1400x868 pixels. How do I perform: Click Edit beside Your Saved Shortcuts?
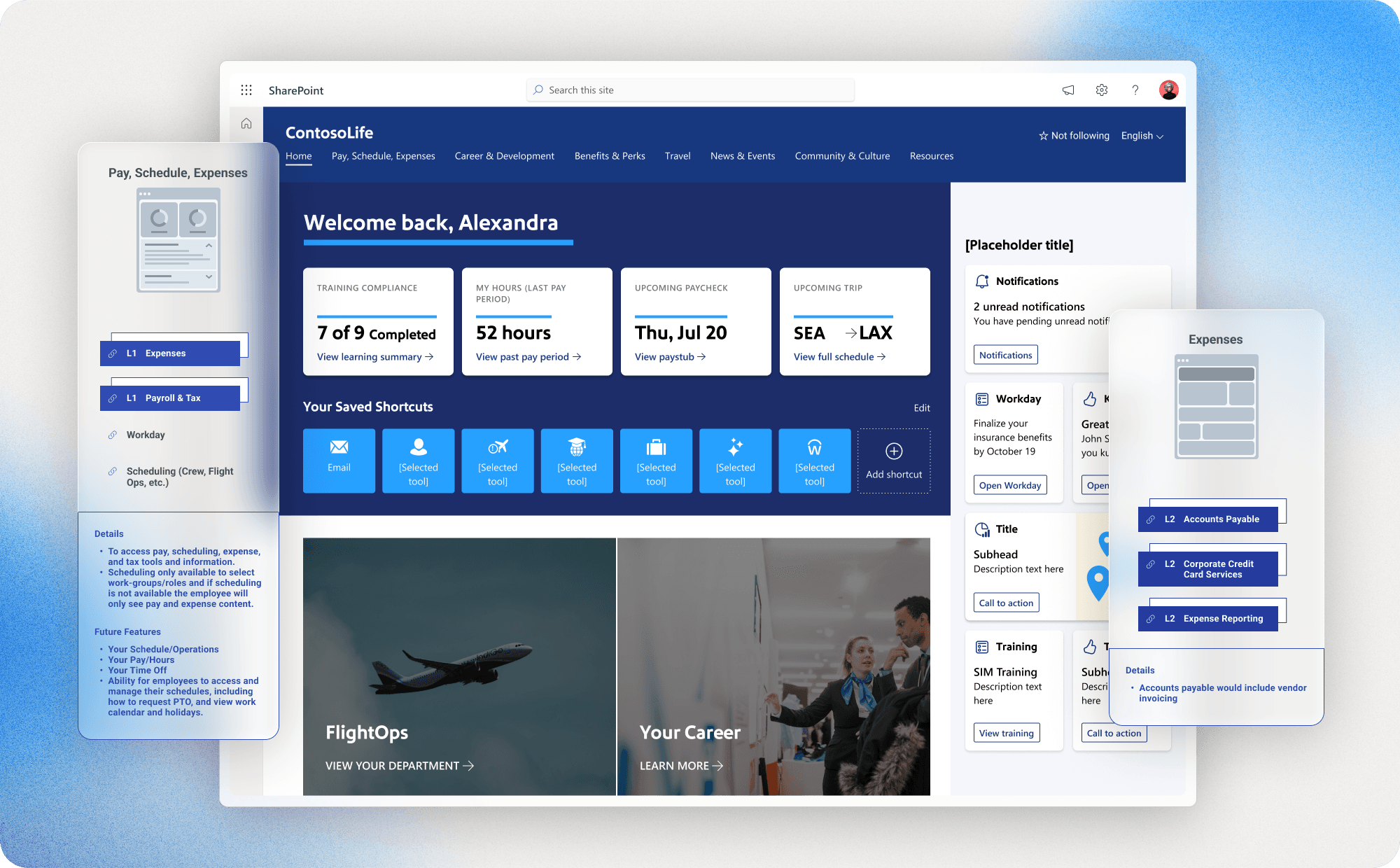click(x=922, y=408)
